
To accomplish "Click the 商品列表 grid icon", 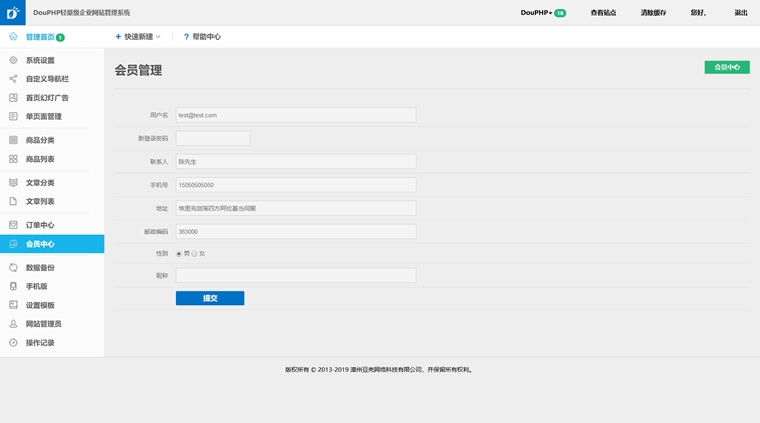I will [13, 159].
